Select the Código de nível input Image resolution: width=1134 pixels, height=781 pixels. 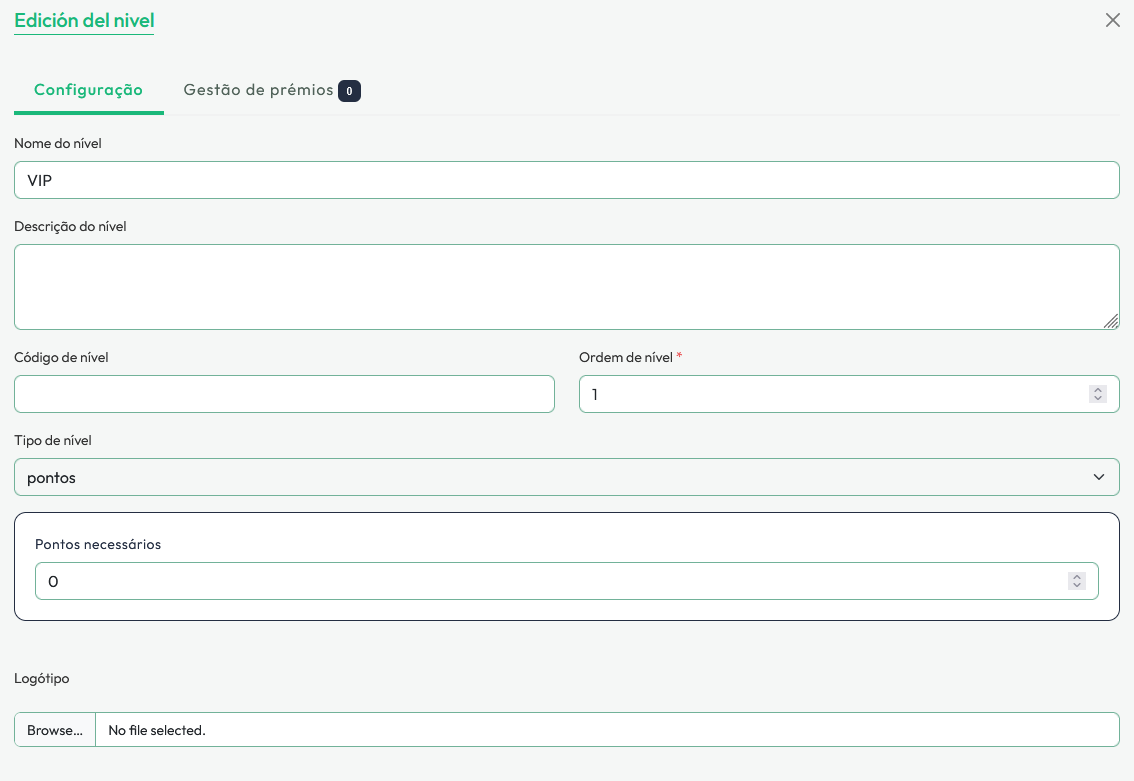(284, 394)
